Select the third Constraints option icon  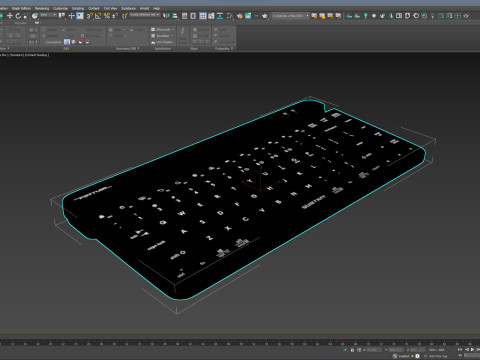pos(80,42)
